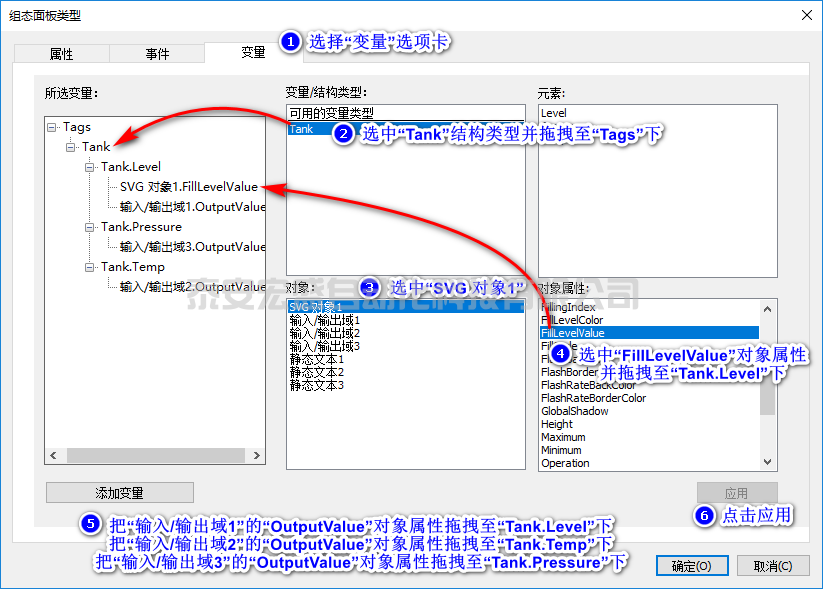Collapse the Tank.Temp tree branch
Viewport: 823px width, 589px height.
pos(90,267)
